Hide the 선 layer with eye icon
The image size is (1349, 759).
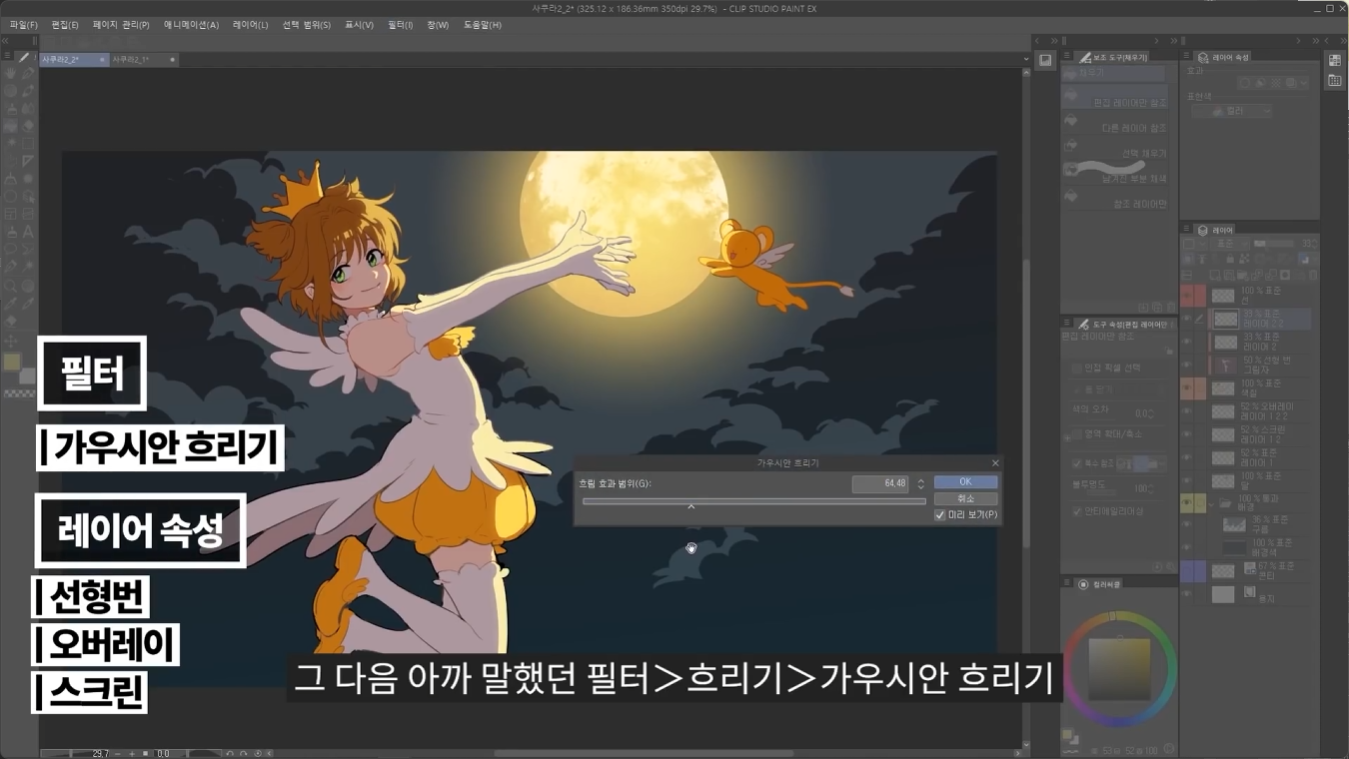point(1186,295)
